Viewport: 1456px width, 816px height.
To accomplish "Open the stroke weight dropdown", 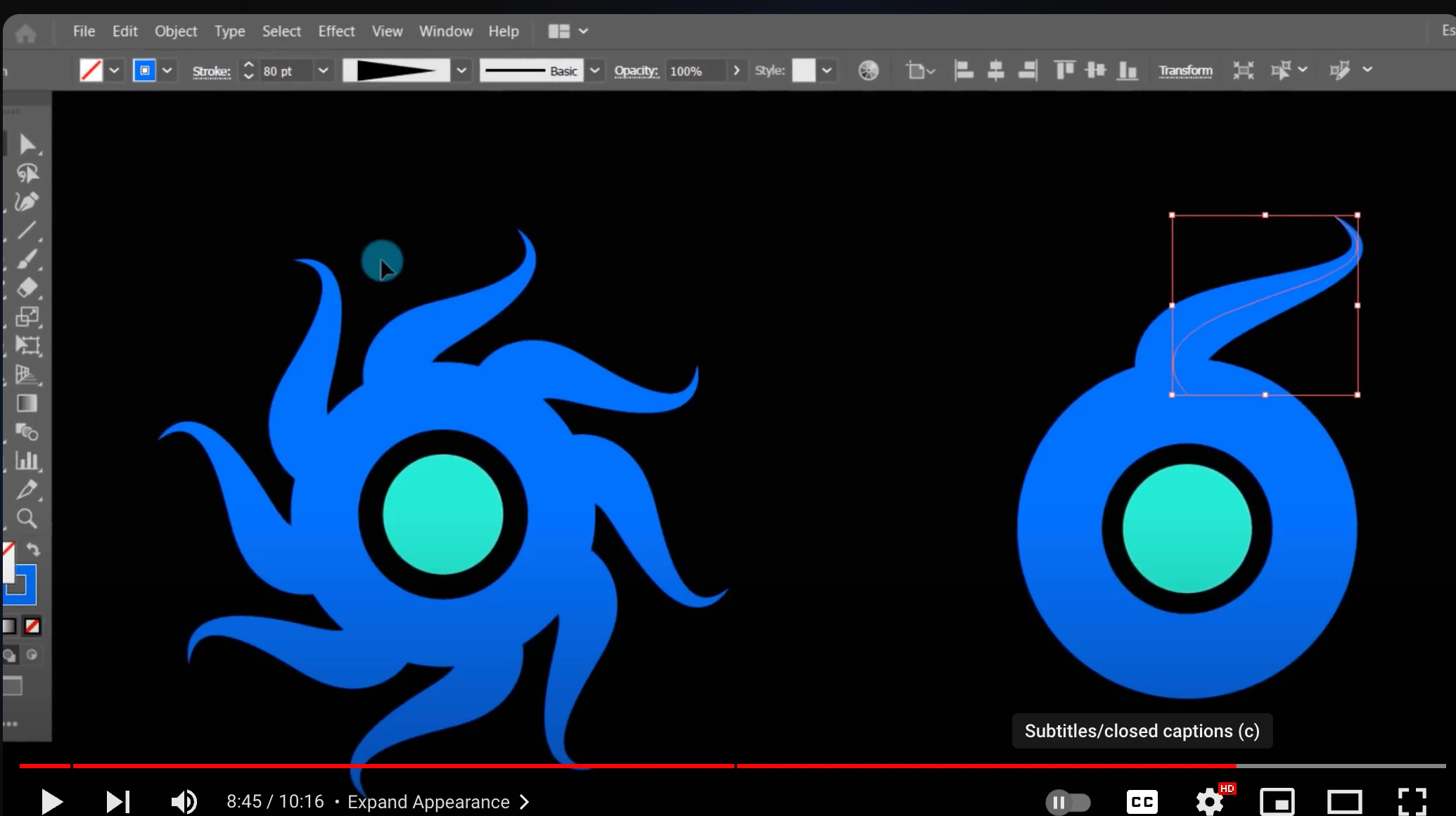I will (323, 70).
